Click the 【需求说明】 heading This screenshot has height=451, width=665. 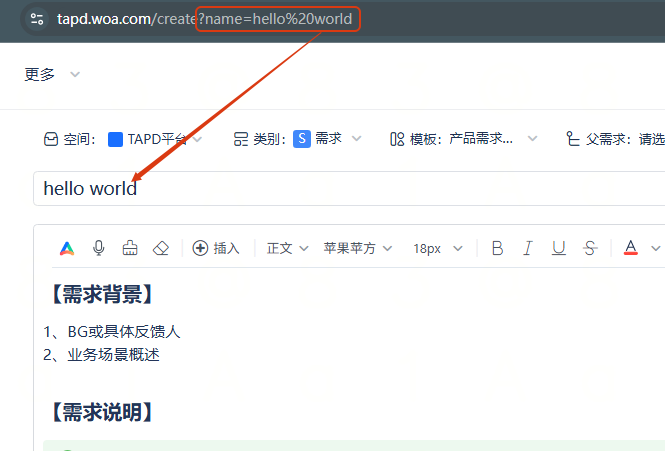[x=102, y=412]
